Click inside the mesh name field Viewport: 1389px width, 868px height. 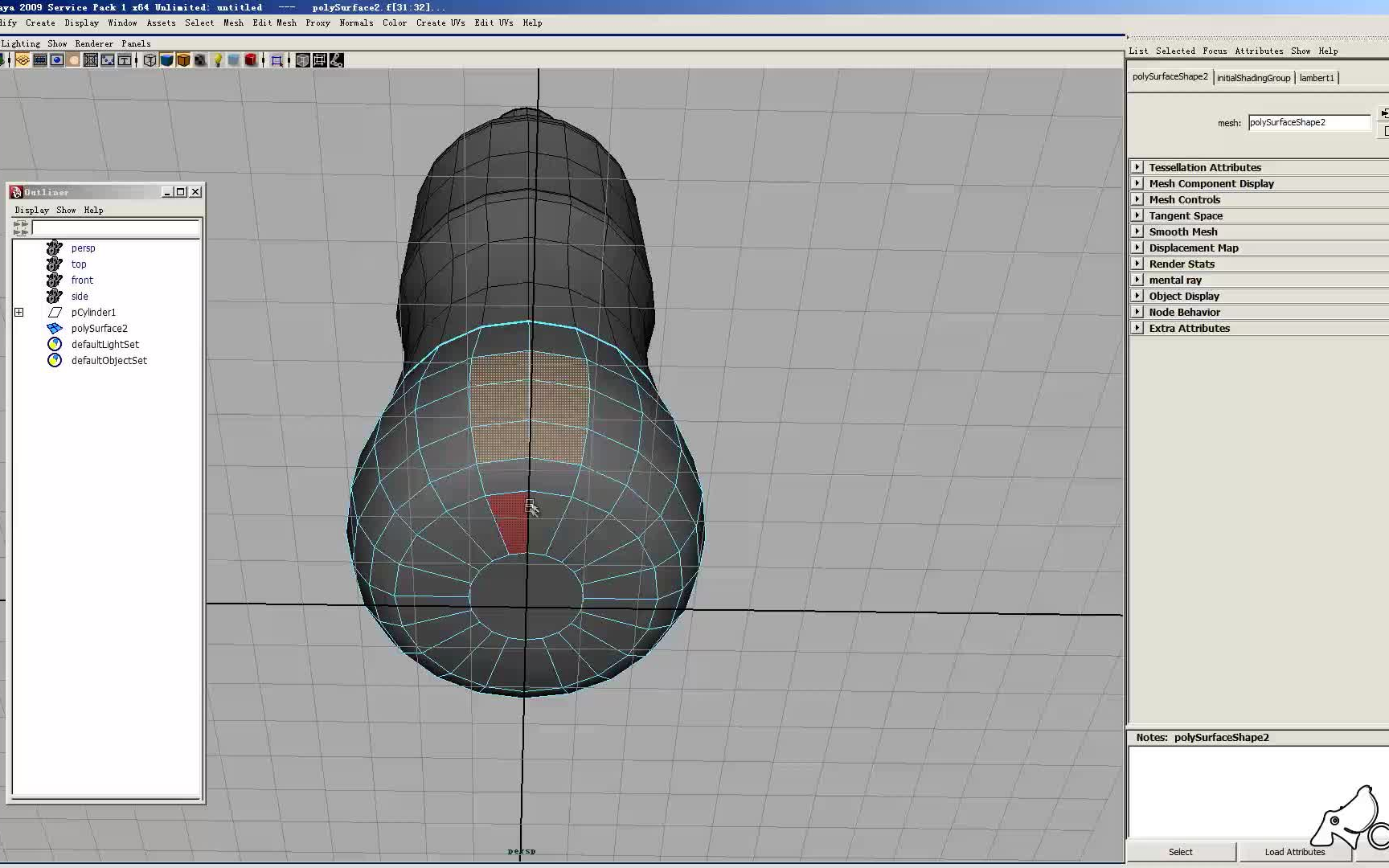[x=1309, y=122]
